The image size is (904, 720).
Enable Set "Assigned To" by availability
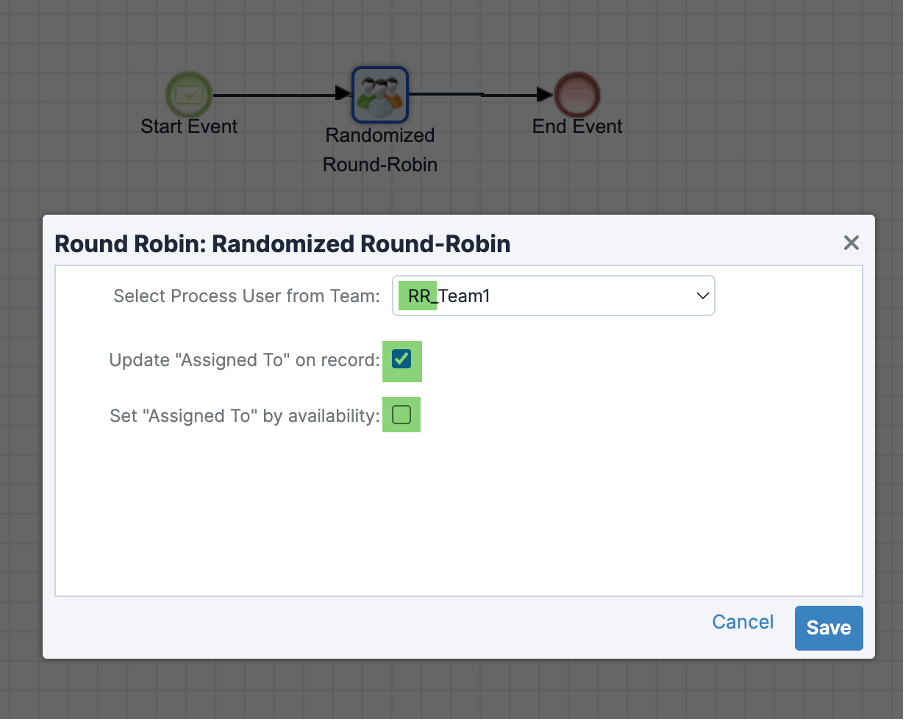click(x=401, y=414)
